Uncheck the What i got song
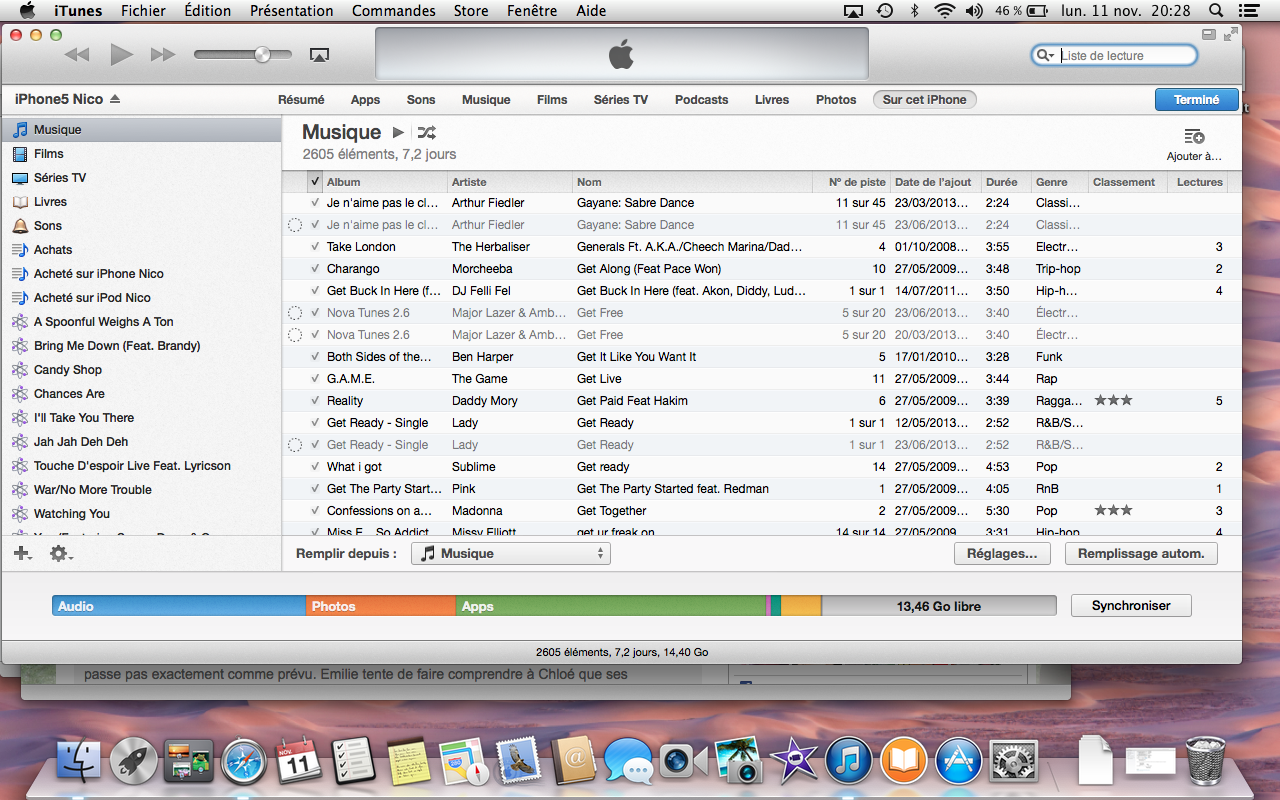This screenshot has height=800, width=1280. [316, 467]
